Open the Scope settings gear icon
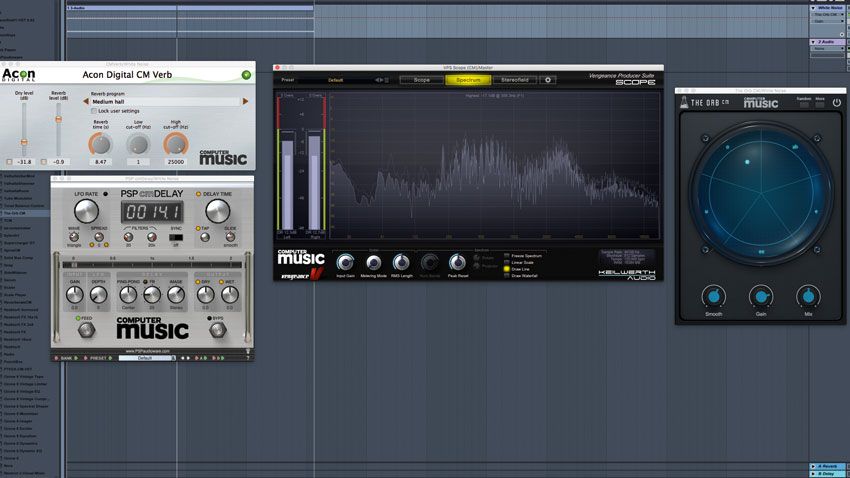The height and width of the screenshot is (478, 850). [548, 80]
